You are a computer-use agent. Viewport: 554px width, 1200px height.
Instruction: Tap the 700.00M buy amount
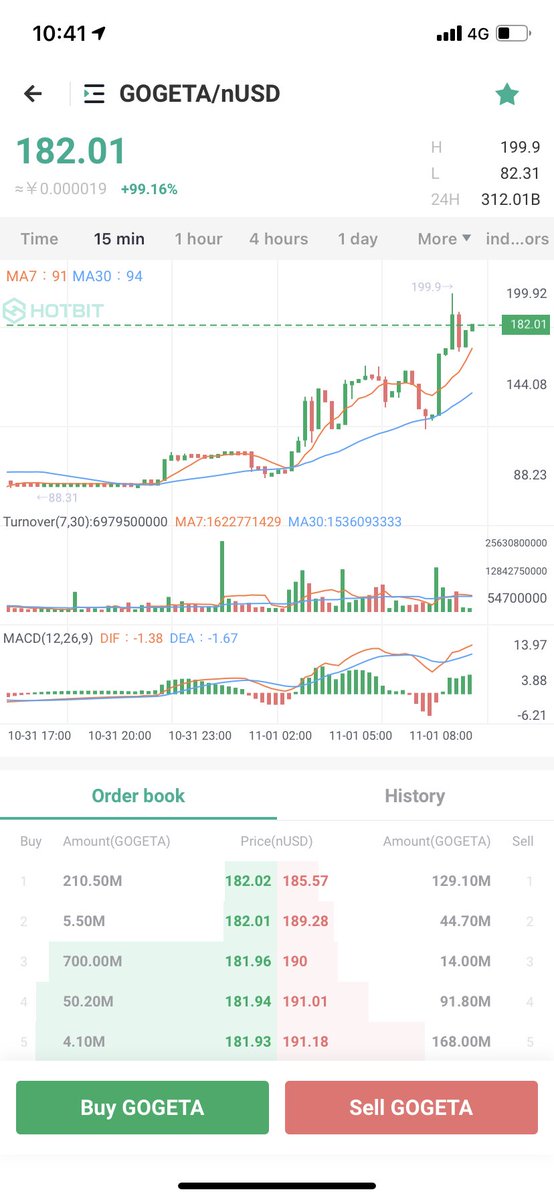(x=92, y=961)
